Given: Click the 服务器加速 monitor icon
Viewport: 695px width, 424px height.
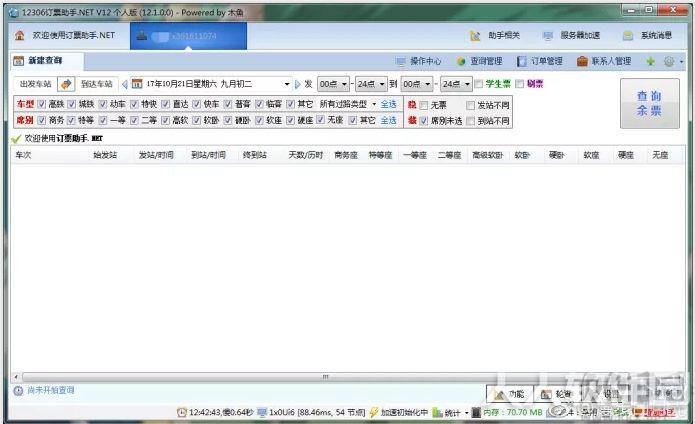Looking at the screenshot, I should click(548, 36).
